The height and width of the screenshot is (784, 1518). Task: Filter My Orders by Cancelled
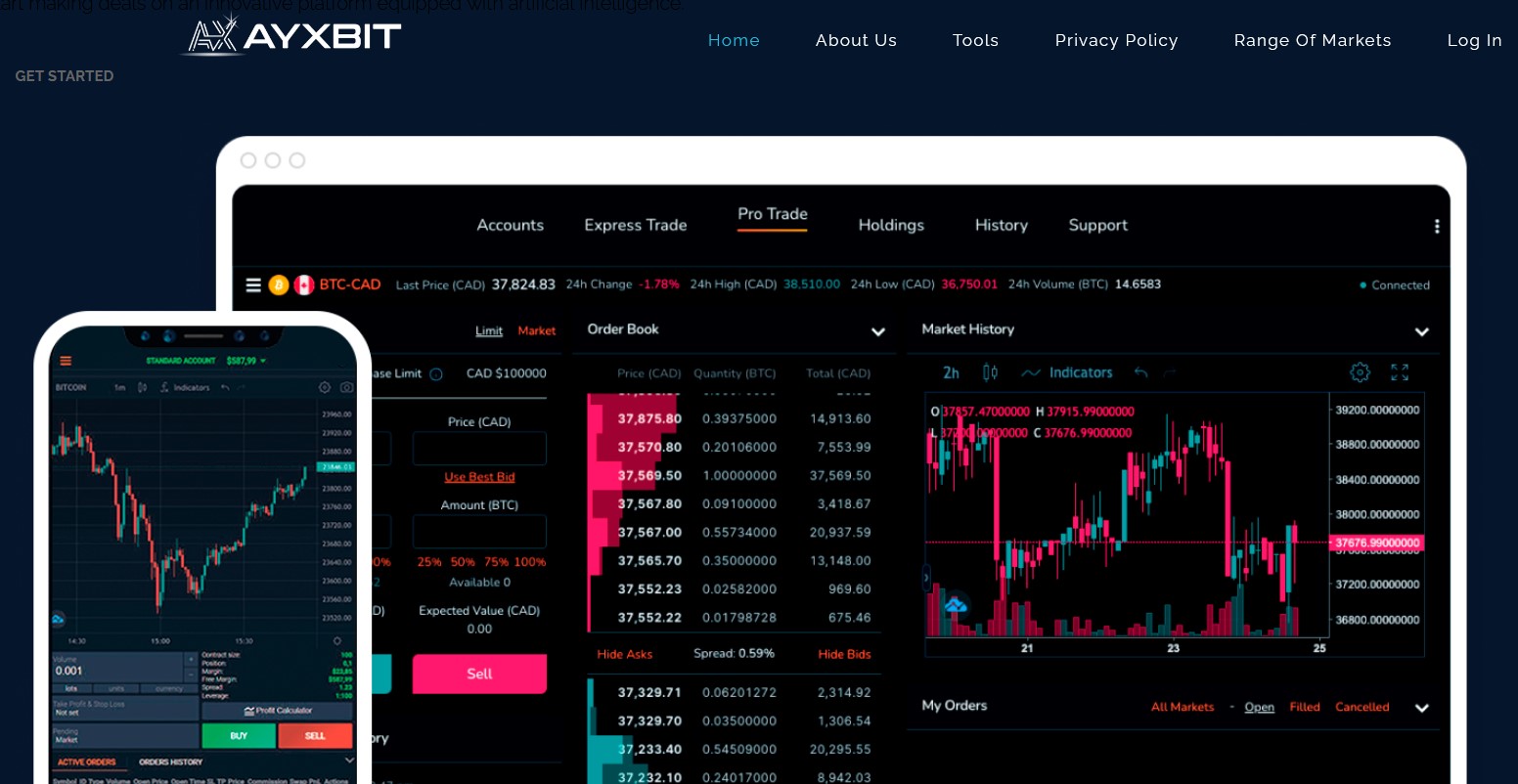[x=1362, y=707]
